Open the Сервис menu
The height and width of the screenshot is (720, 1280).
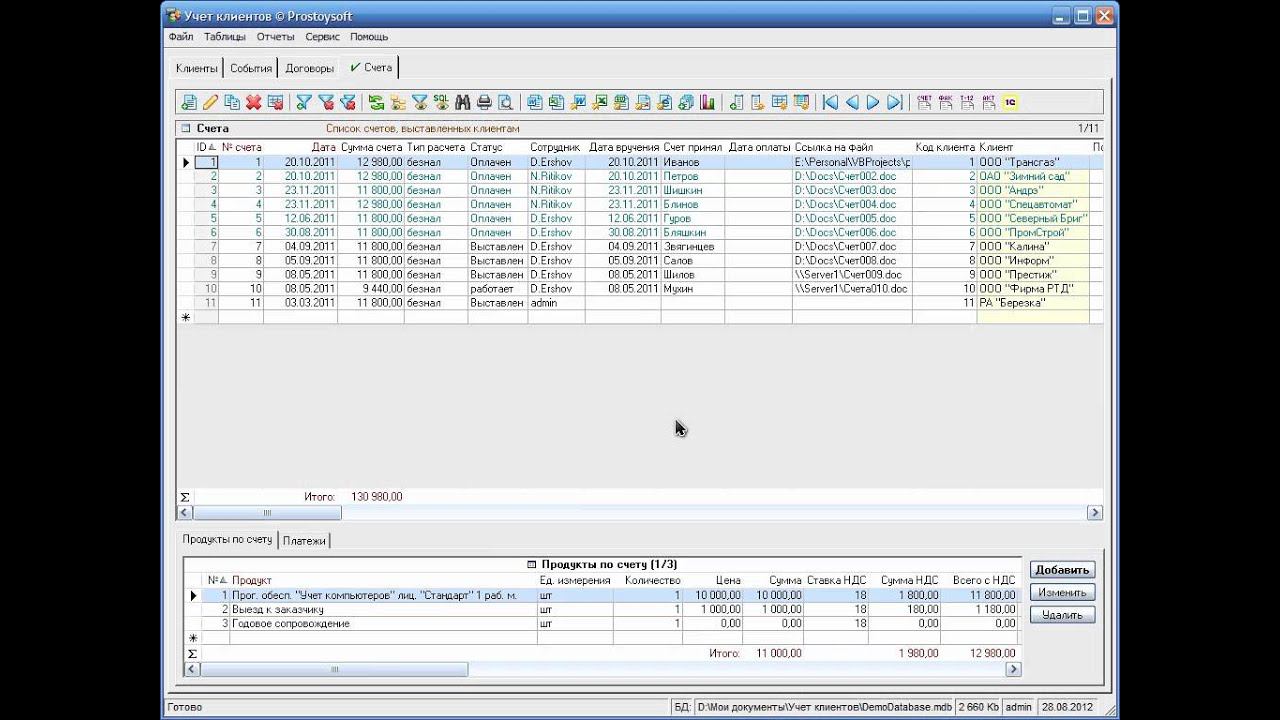tap(322, 37)
